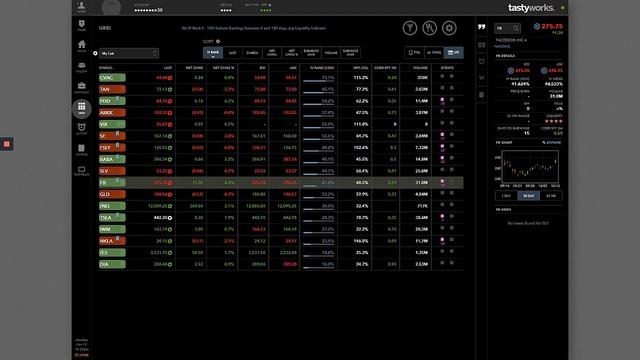
Task: Click the circle icon beside 275.75 price
Action: [x=537, y=27]
